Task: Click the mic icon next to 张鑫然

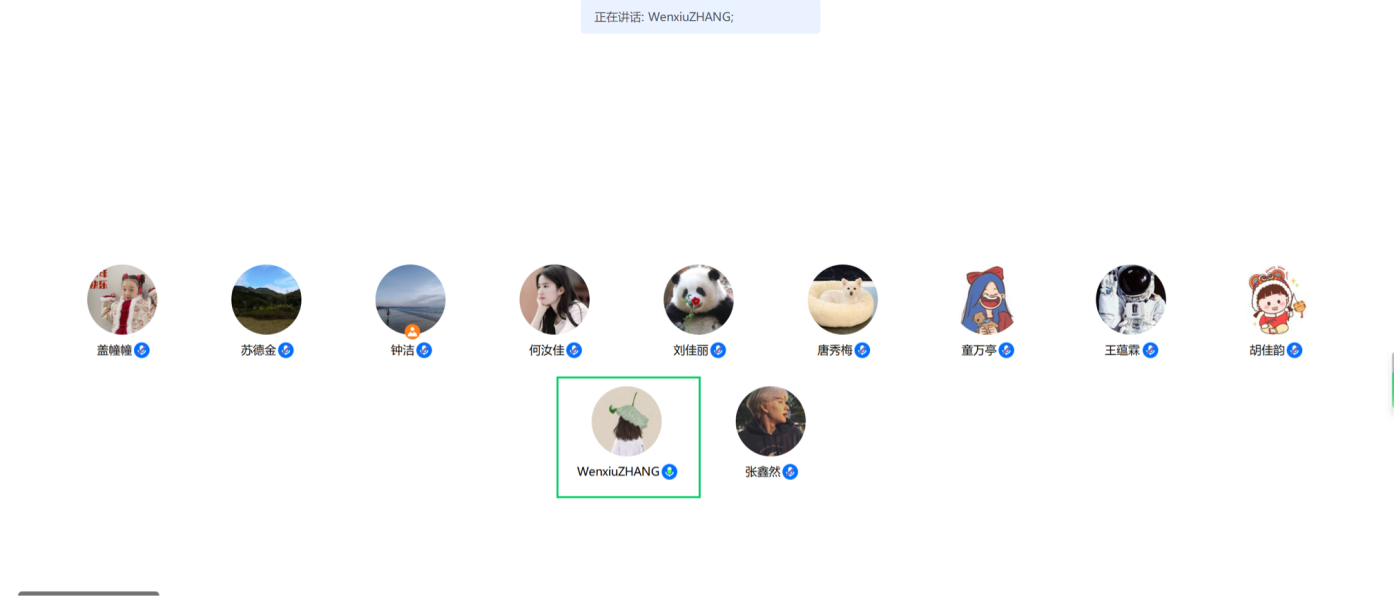Action: point(790,472)
